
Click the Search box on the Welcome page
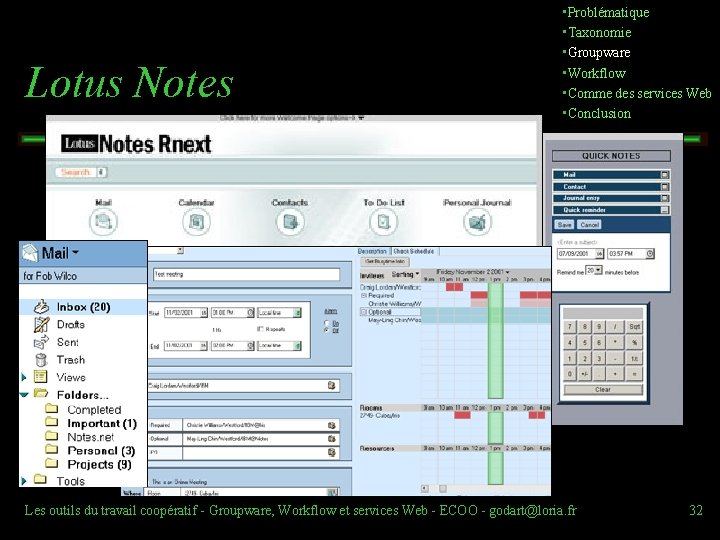[76, 172]
